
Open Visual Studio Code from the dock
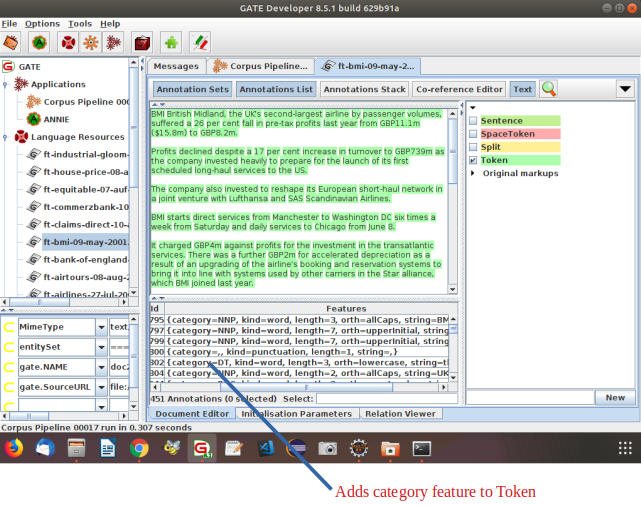click(265, 448)
